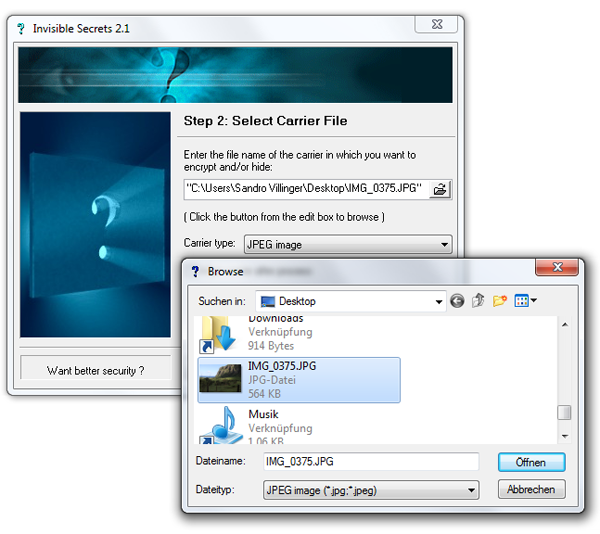Click the Invisible Secrets title bar icon
Image resolution: width=600 pixels, height=534 pixels.
pyautogui.click(x=21, y=29)
